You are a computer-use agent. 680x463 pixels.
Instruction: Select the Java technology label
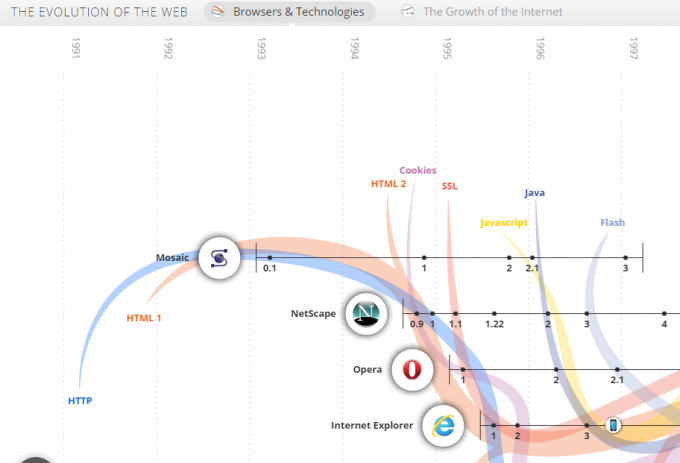coord(534,193)
